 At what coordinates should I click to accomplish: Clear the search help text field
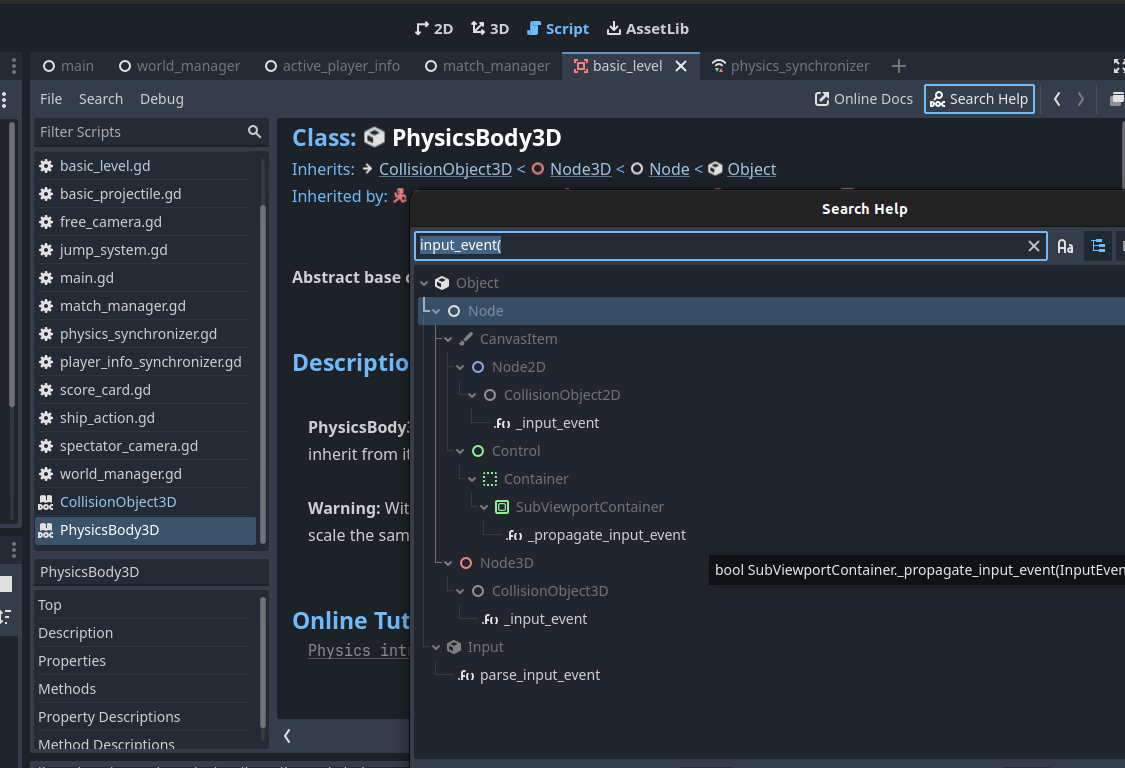point(1033,246)
